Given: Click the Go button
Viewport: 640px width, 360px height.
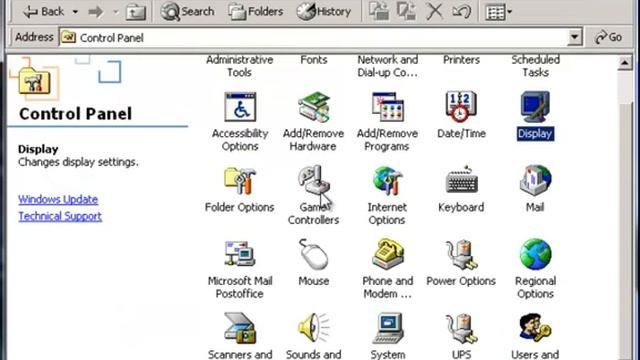Looking at the screenshot, I should (608, 38).
